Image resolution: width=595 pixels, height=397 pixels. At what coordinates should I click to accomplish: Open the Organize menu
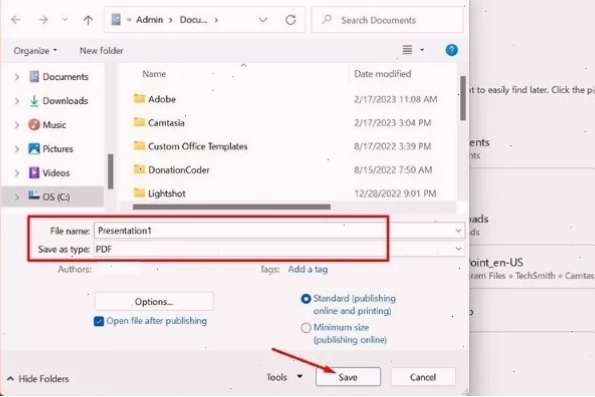(x=35, y=50)
